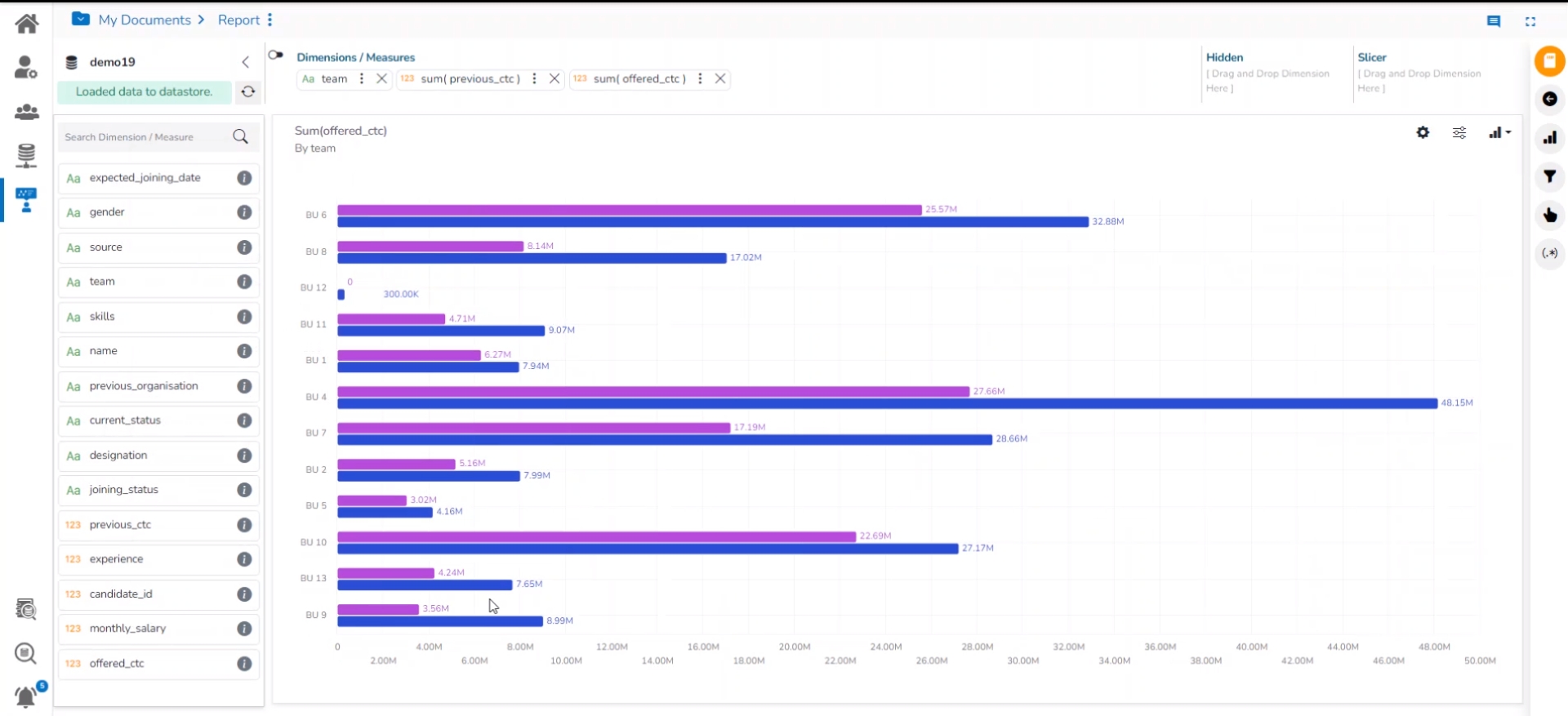Collapse the demo19 datastore panel
This screenshot has height=716, width=1568.
245,62
